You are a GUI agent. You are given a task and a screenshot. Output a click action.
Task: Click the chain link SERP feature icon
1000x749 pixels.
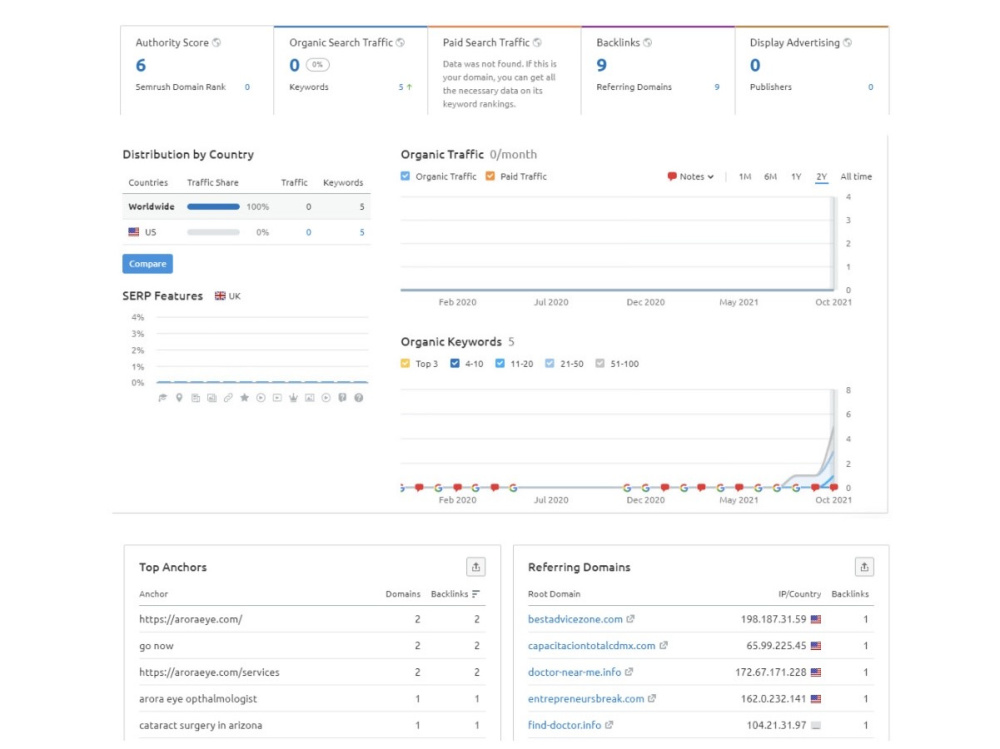228,398
